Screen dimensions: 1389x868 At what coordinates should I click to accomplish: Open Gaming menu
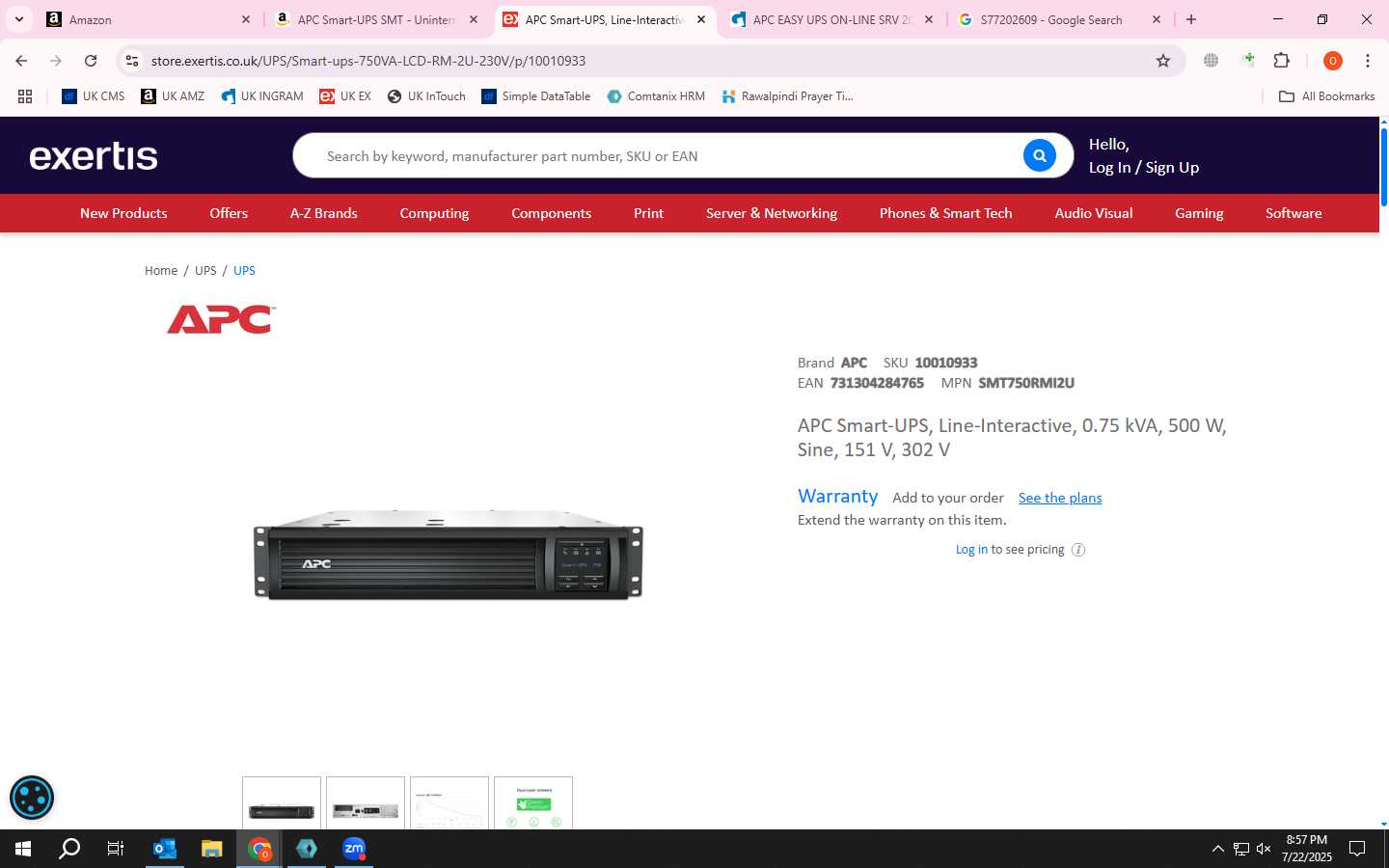[x=1199, y=213]
